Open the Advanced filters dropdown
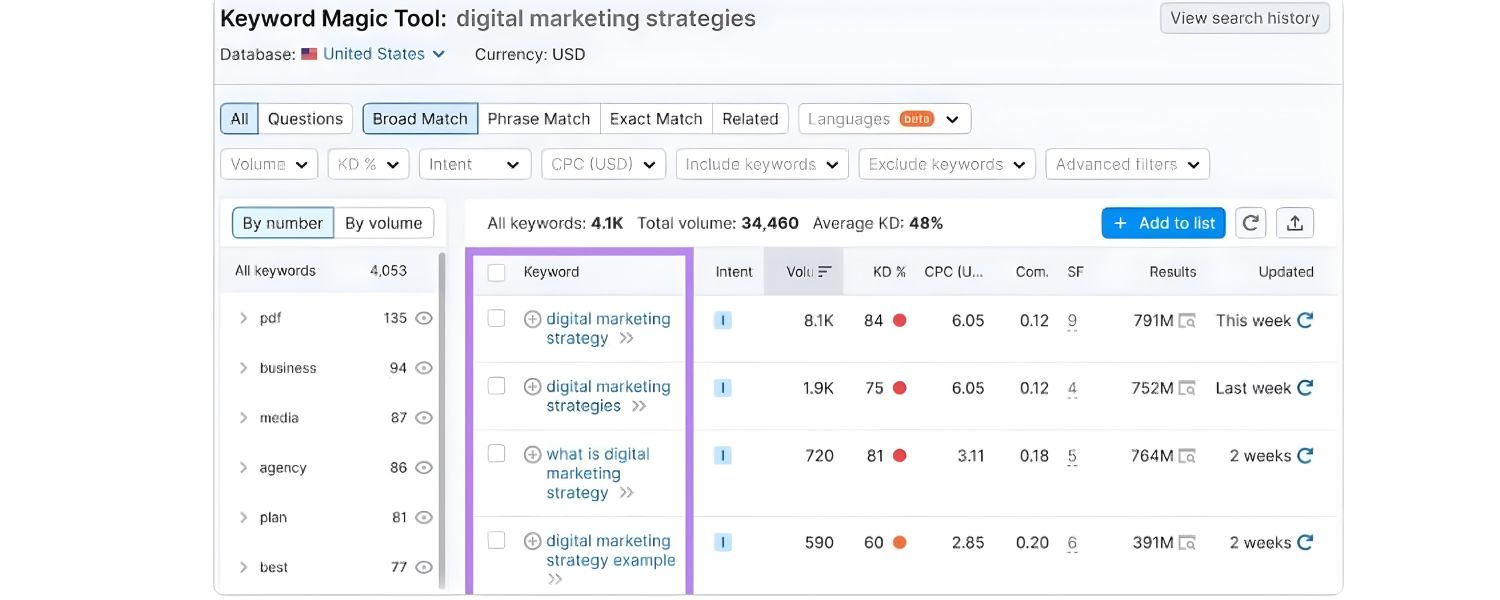Screen dimensions: 1500x600 pos(1127,163)
